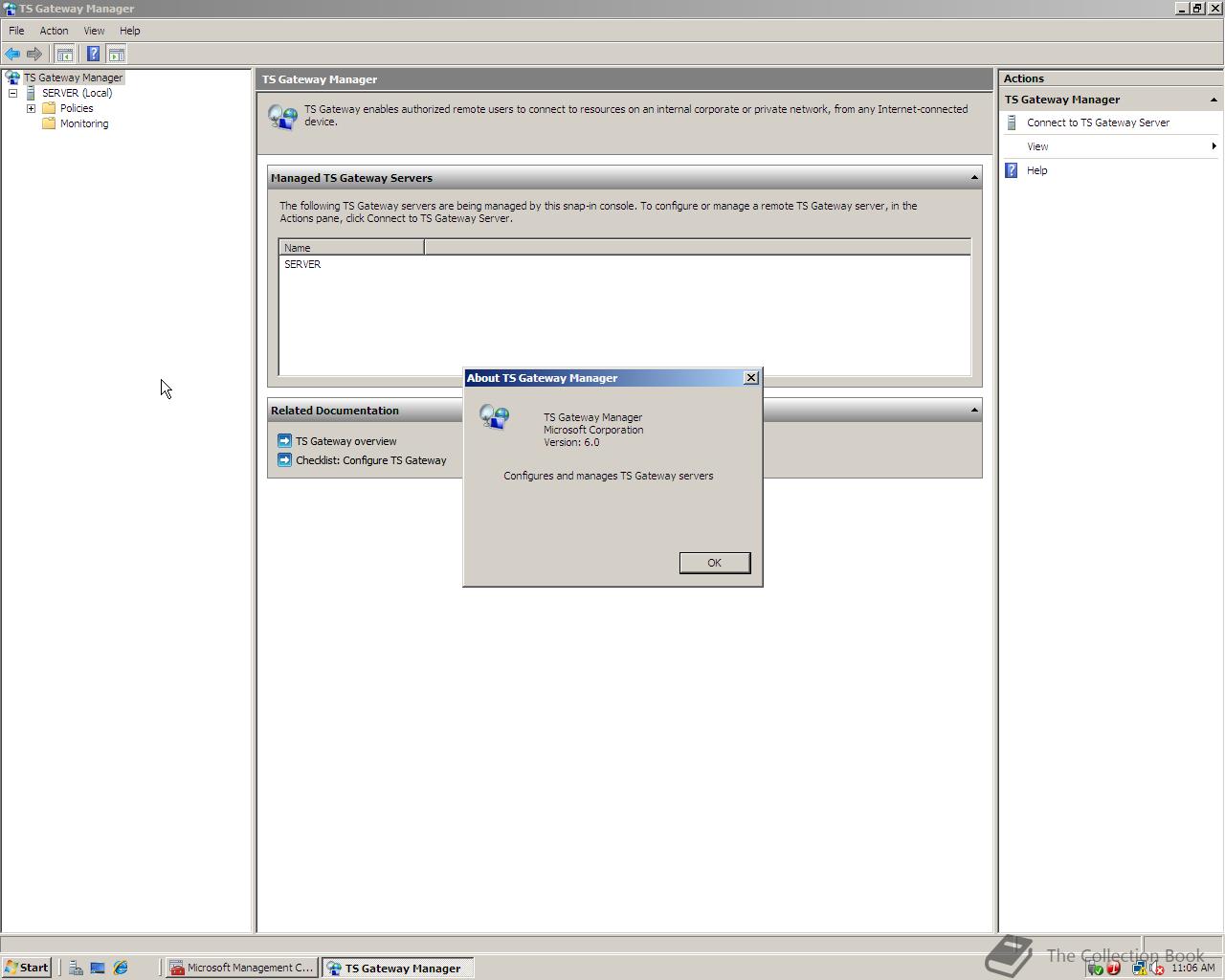Open Checklist: Configure TS Gateway link

click(x=370, y=460)
